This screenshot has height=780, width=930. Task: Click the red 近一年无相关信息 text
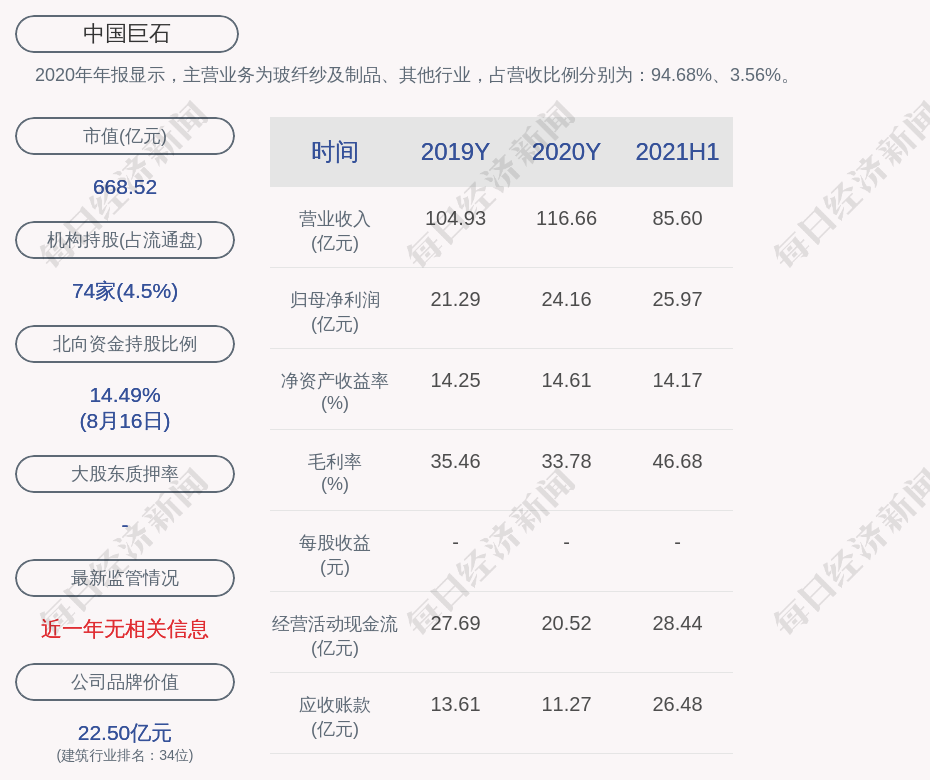125,629
